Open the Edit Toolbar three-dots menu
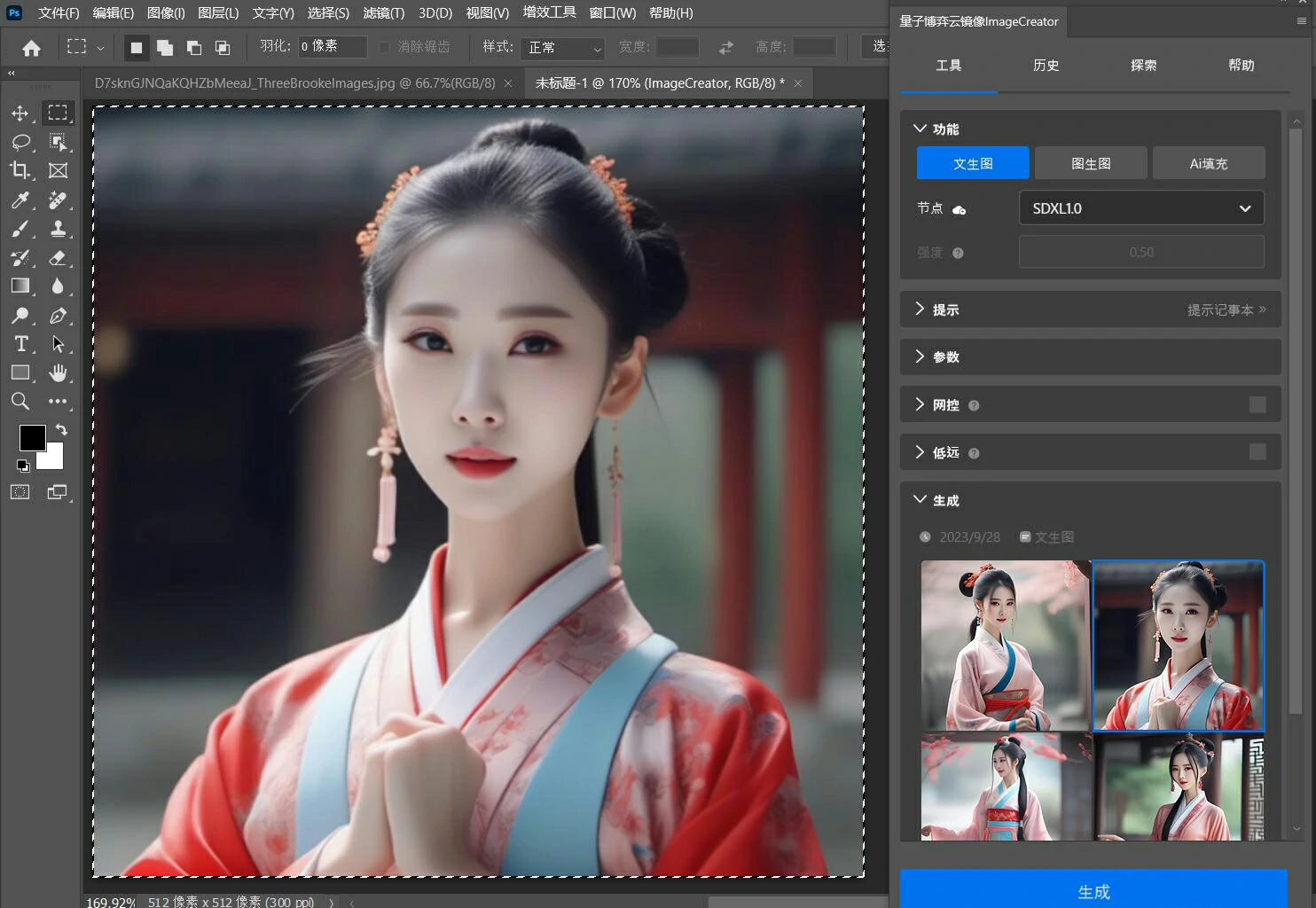This screenshot has height=908, width=1316. pyautogui.click(x=59, y=402)
